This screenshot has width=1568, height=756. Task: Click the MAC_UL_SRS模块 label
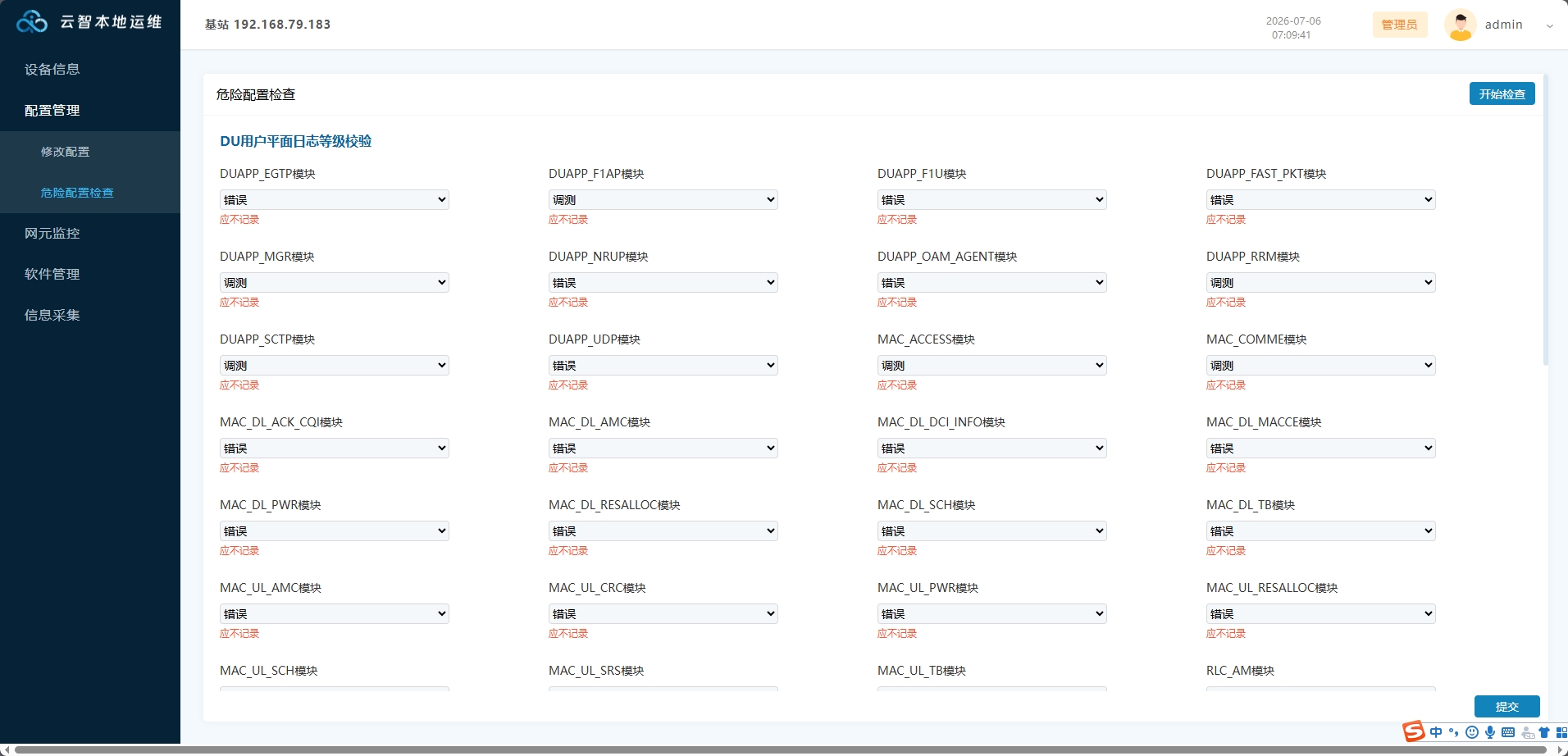(x=596, y=671)
